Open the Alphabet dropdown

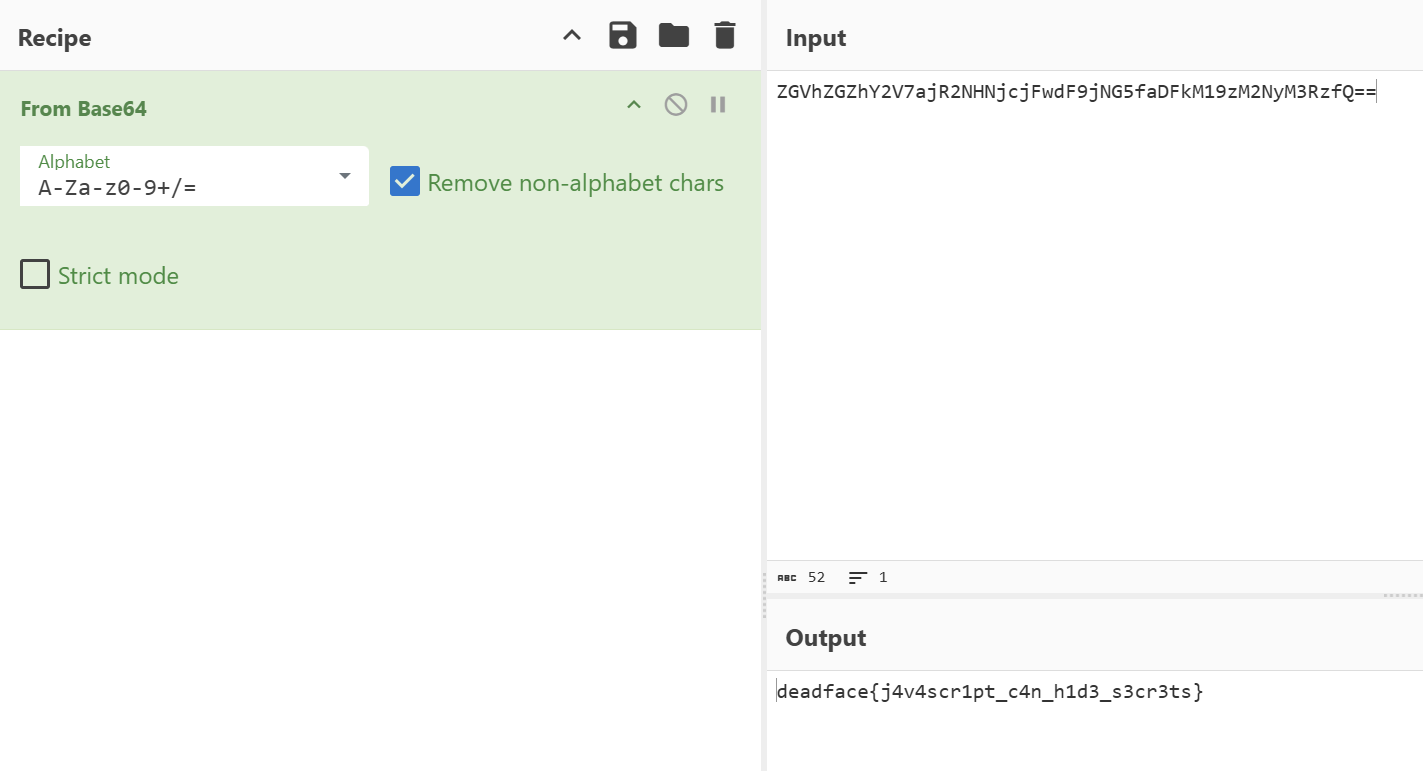coord(345,176)
